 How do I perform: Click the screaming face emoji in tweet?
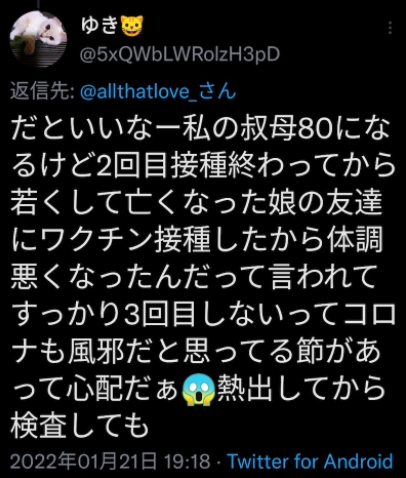pos(198,389)
